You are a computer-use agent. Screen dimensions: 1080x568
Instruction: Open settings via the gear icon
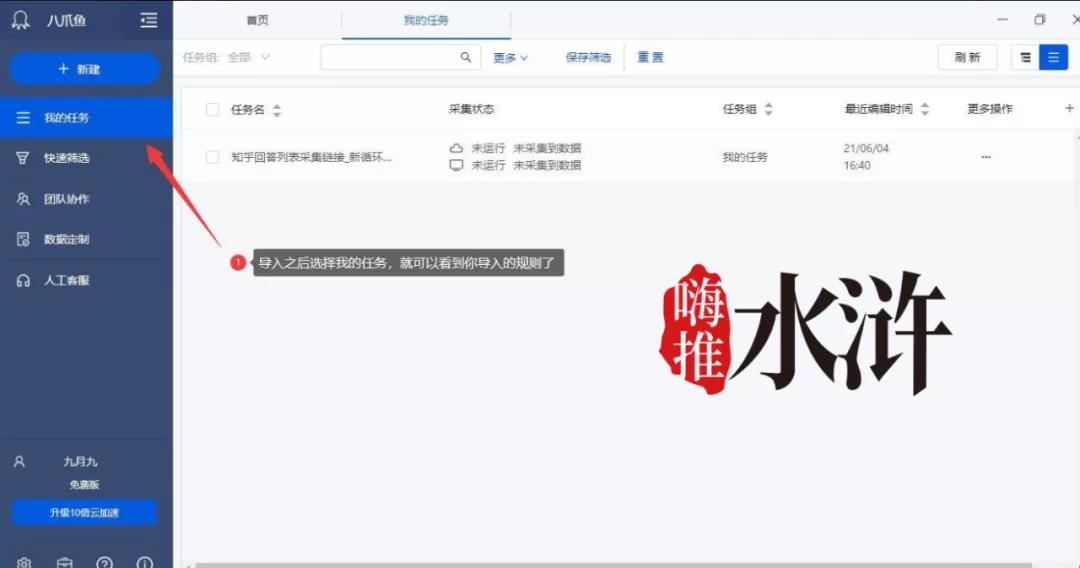tap(24, 562)
